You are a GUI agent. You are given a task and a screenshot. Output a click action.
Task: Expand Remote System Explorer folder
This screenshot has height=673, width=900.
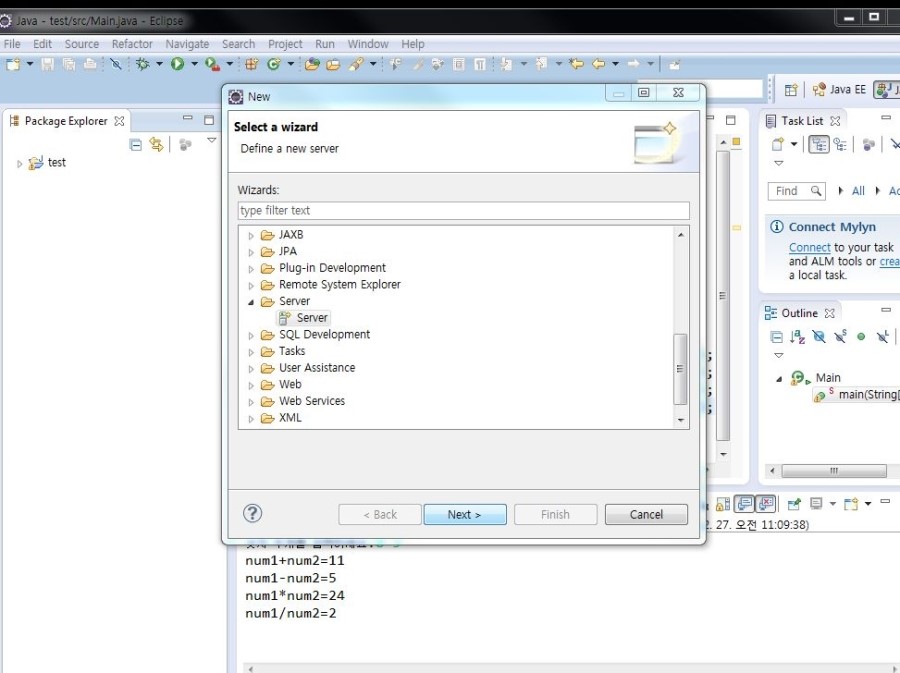click(251, 286)
